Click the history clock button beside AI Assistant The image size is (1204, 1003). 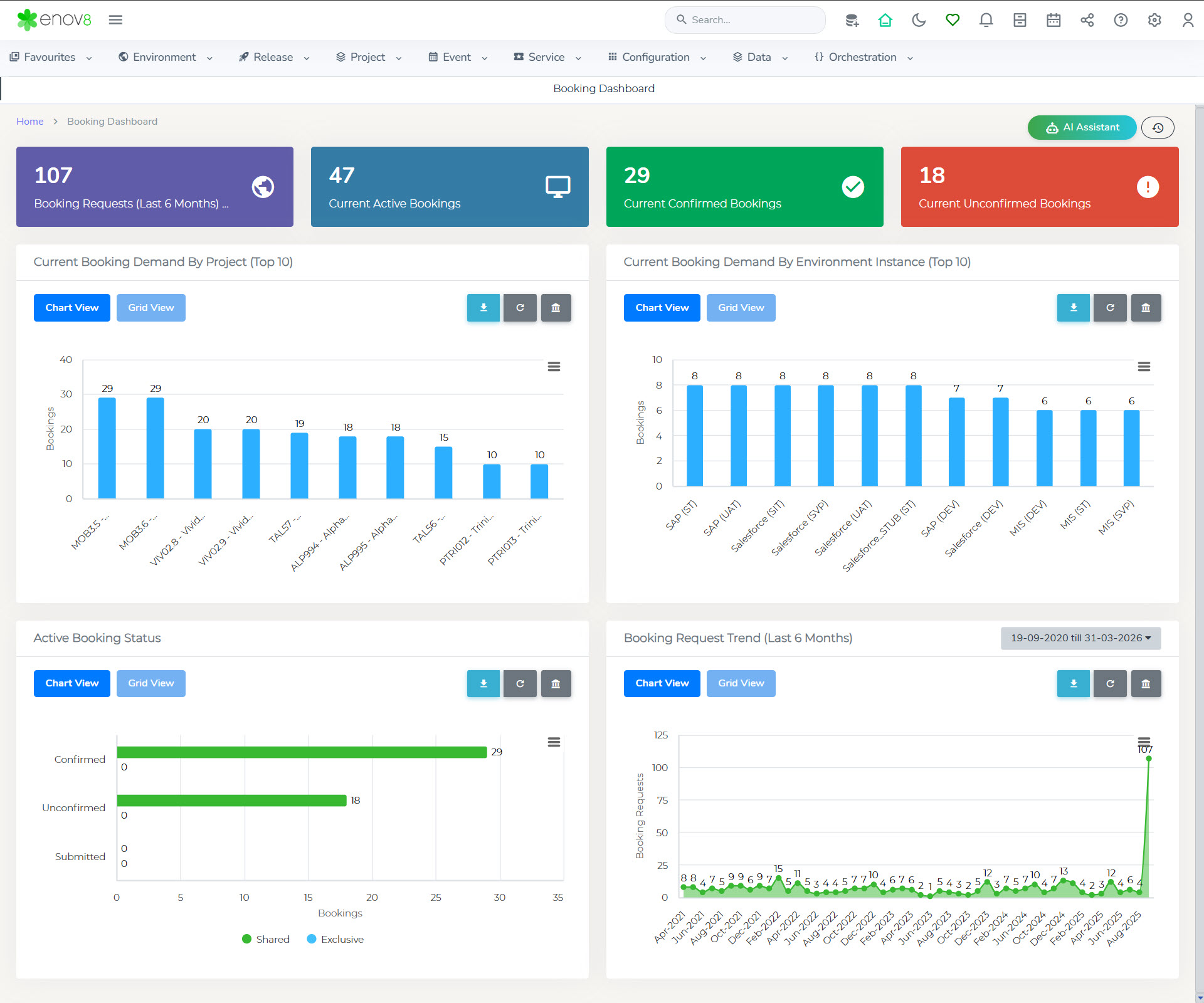(x=1158, y=128)
